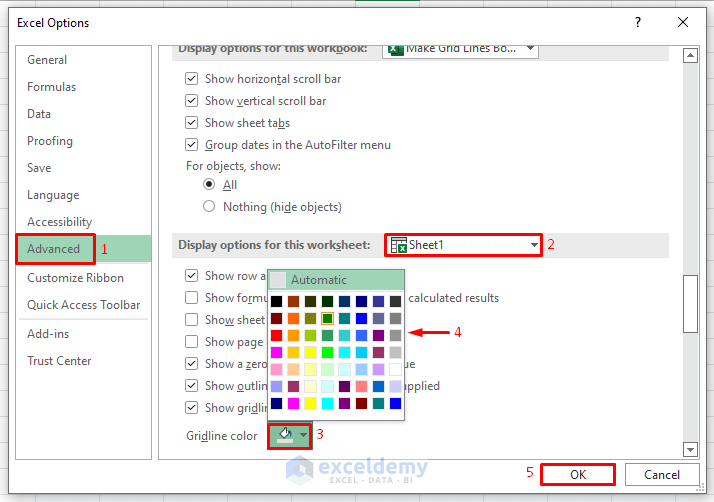This screenshot has width=714, height=502.
Task: Close the Excel Options dialog
Action: [x=683, y=22]
